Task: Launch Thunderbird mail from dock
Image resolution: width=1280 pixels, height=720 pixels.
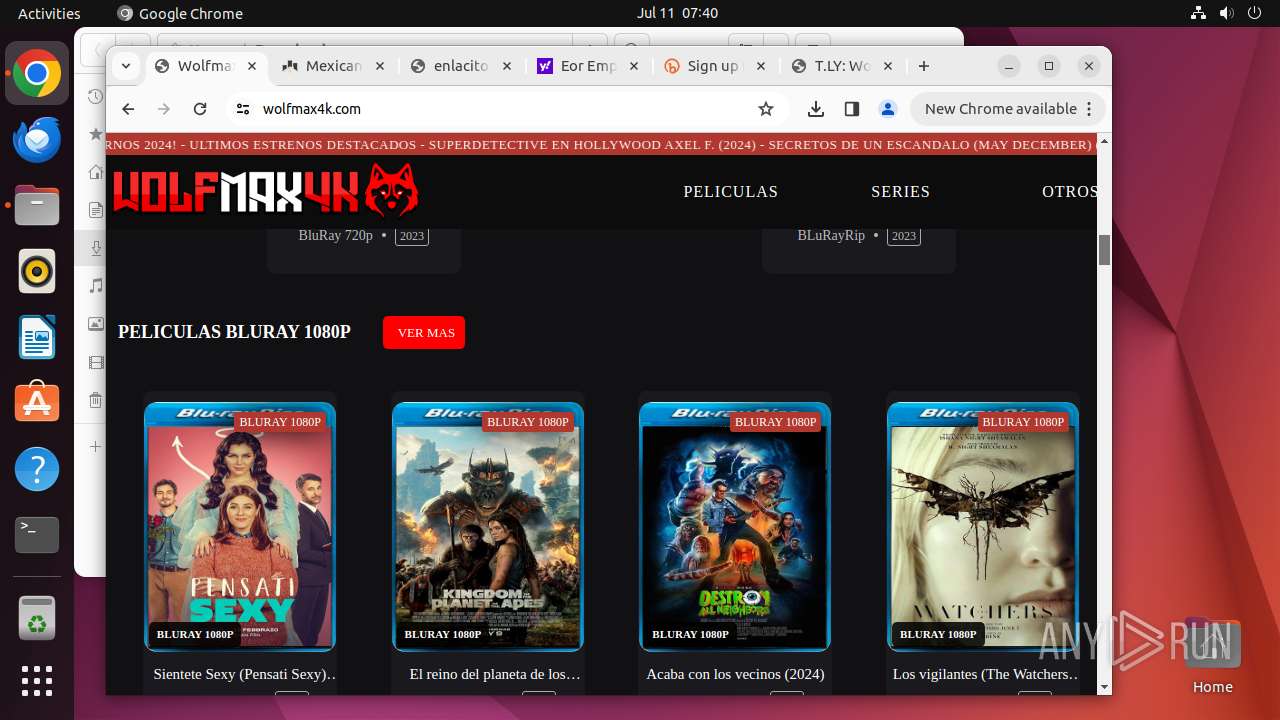Action: pos(37,140)
